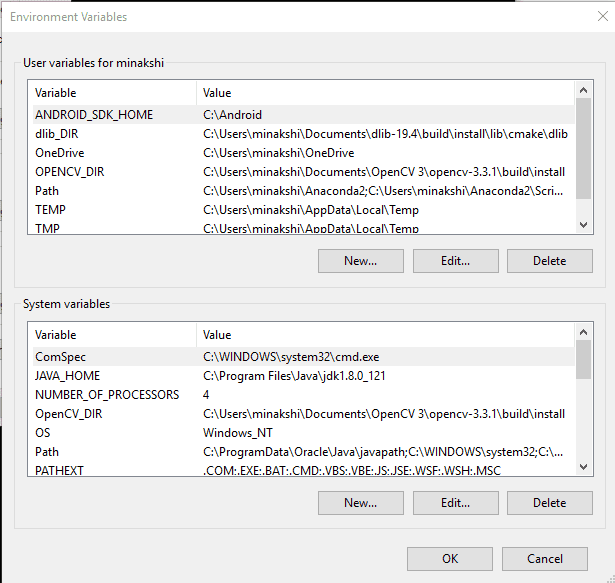The image size is (615, 583).
Task: Select the TMP user variable
Action: click(x=304, y=228)
